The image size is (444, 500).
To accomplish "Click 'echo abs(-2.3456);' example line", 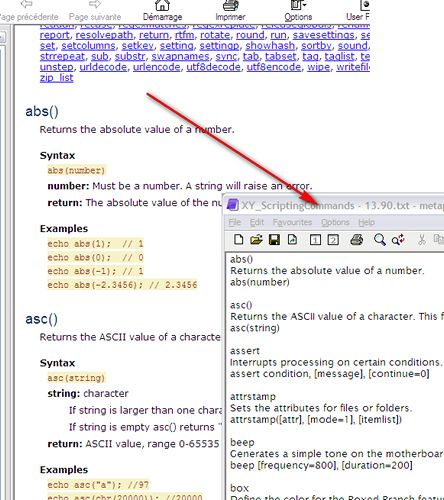I will click(x=122, y=285).
